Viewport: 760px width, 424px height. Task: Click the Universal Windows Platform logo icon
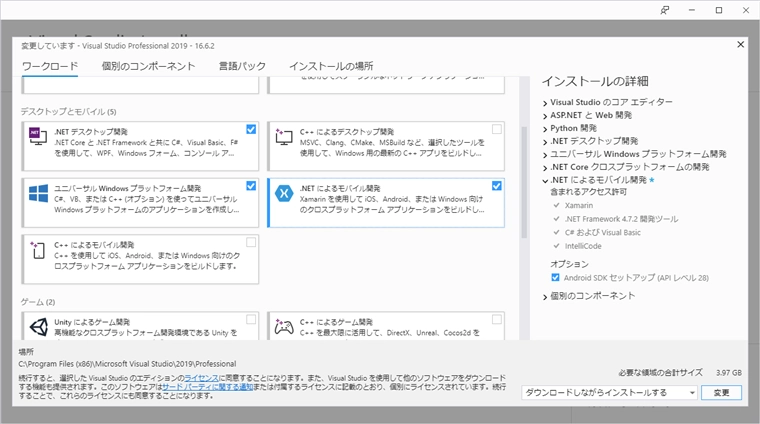(38, 193)
